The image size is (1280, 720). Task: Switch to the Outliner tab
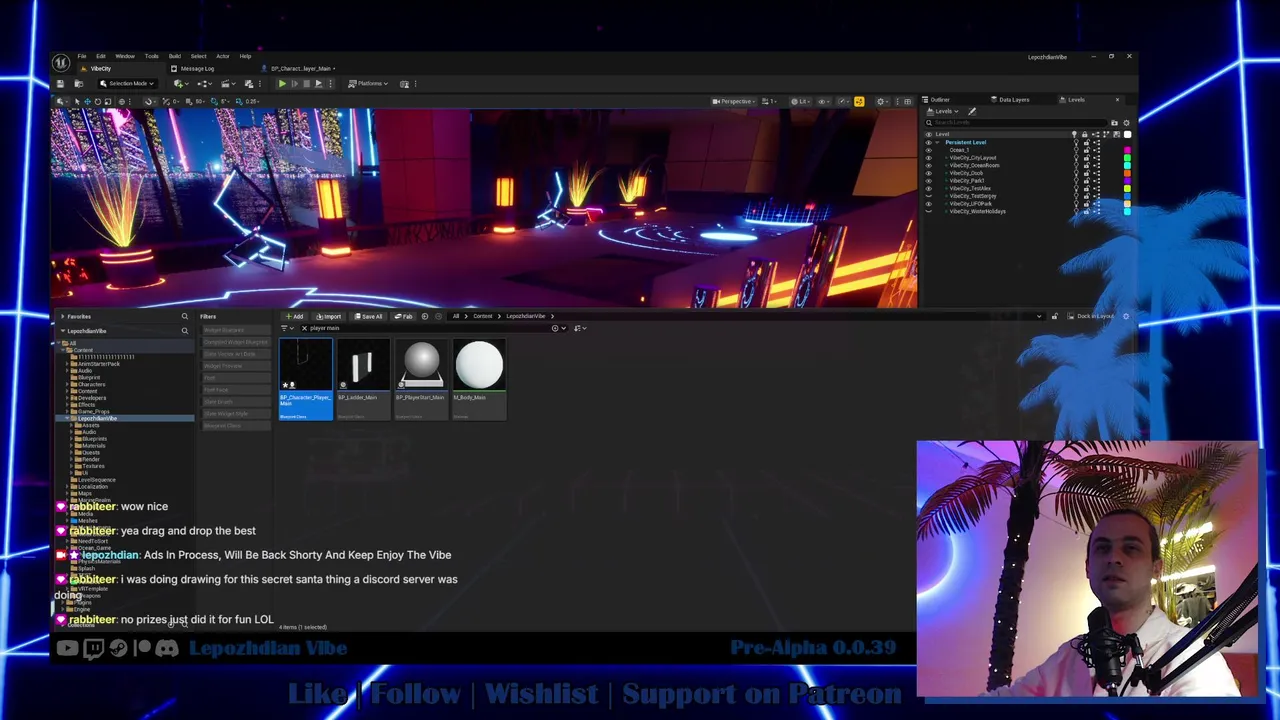tap(935, 100)
